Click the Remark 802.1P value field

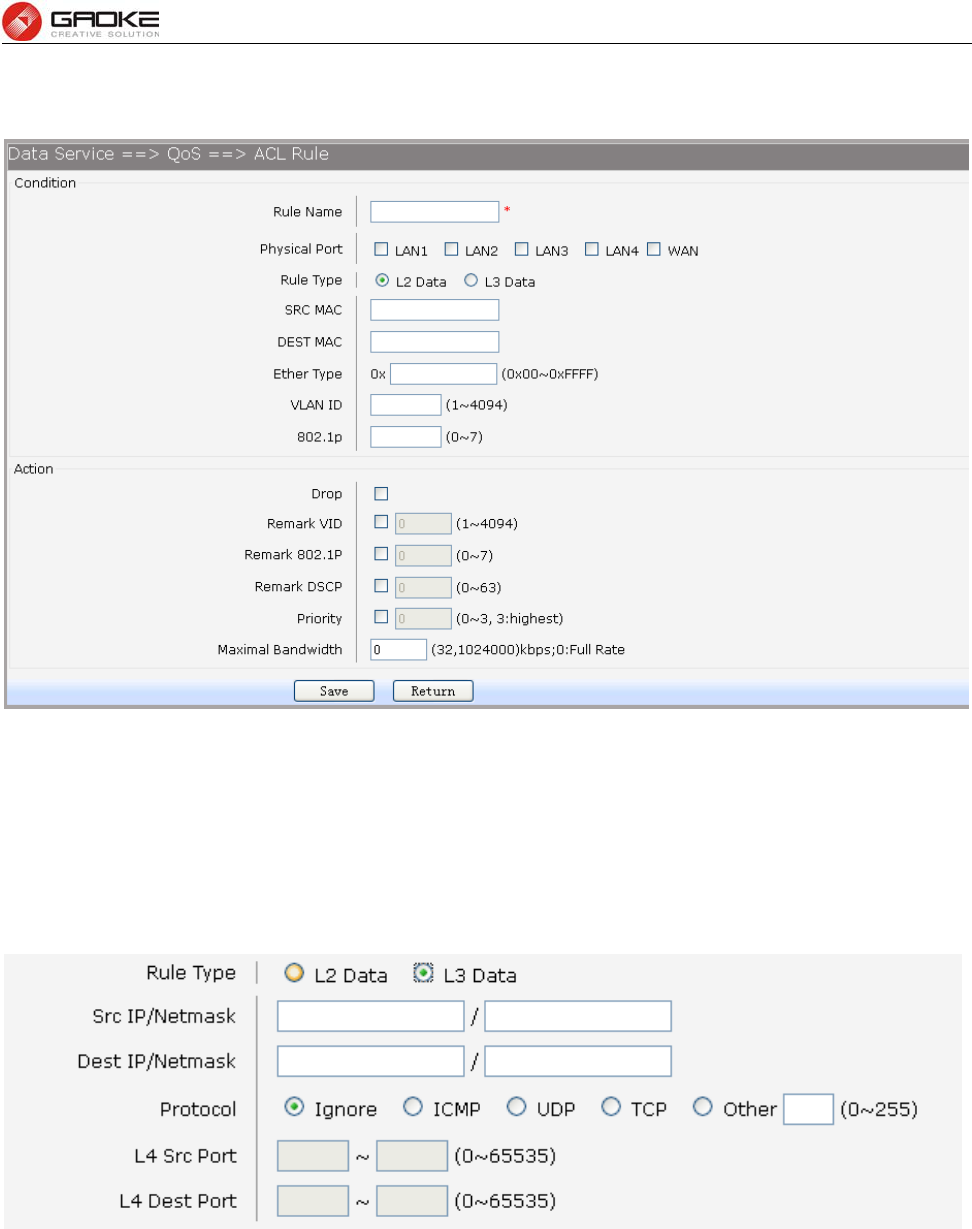(422, 554)
